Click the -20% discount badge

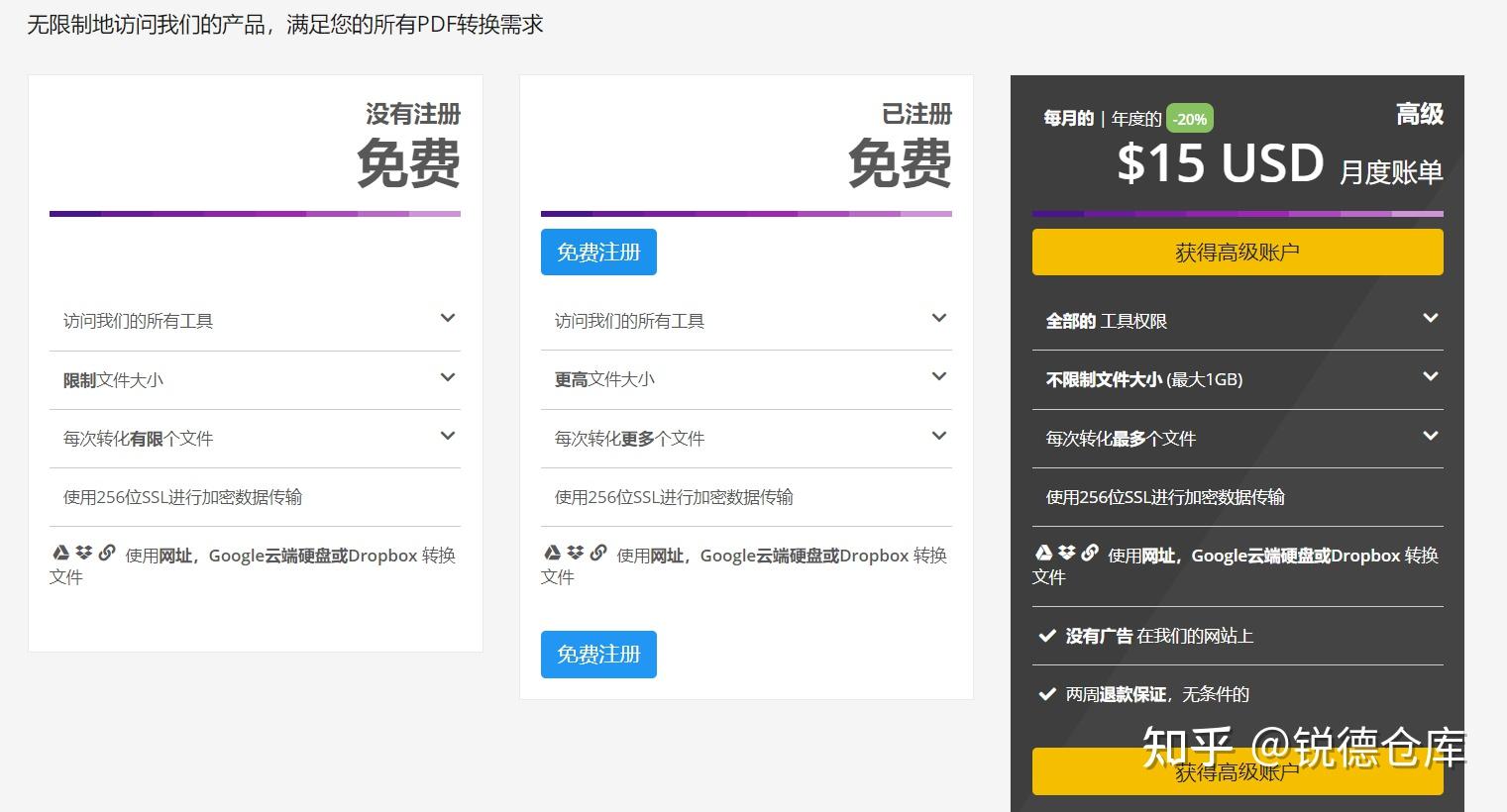tap(1189, 118)
